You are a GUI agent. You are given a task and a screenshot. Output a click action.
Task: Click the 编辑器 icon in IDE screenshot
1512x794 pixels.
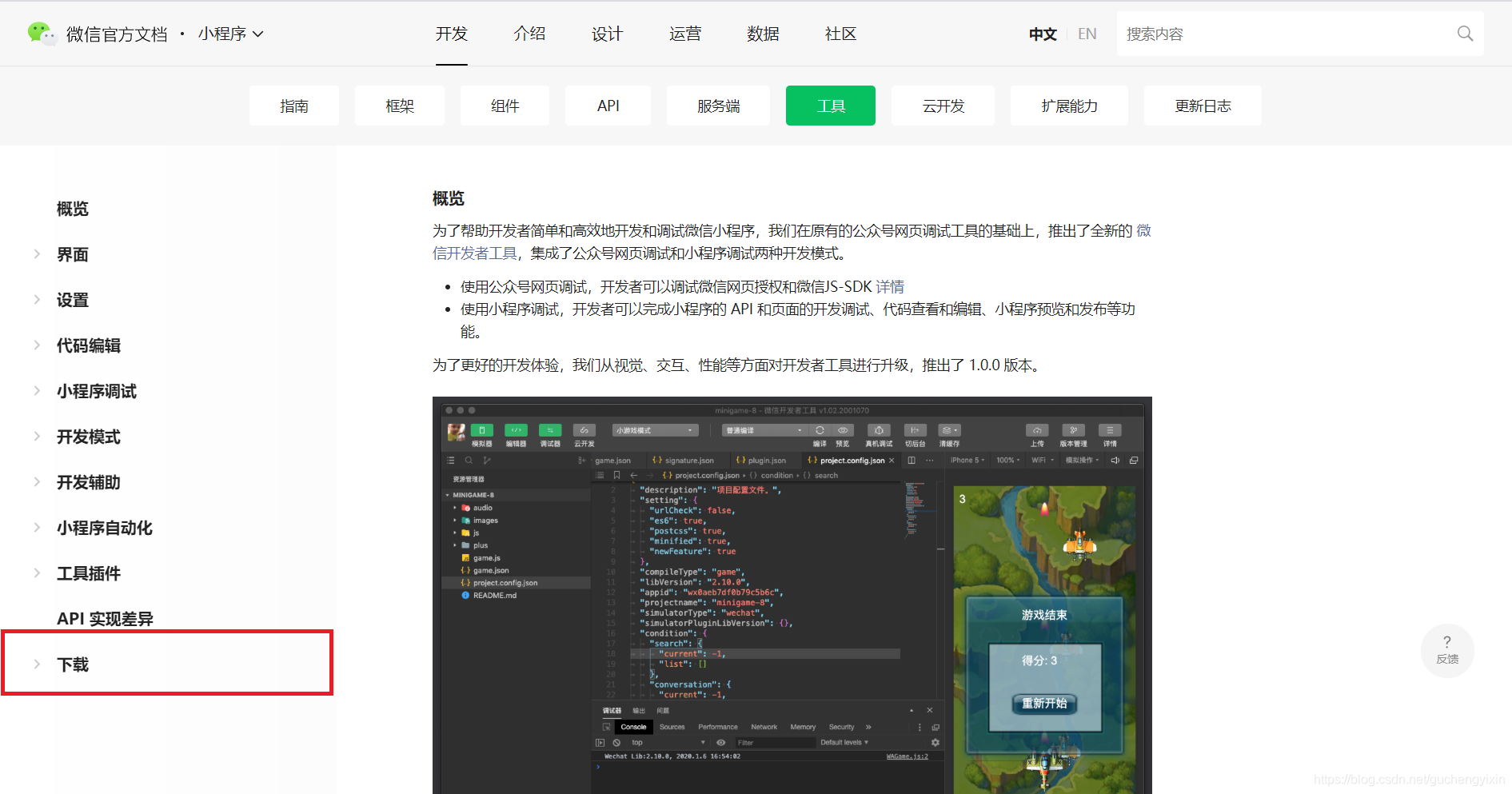point(516,430)
